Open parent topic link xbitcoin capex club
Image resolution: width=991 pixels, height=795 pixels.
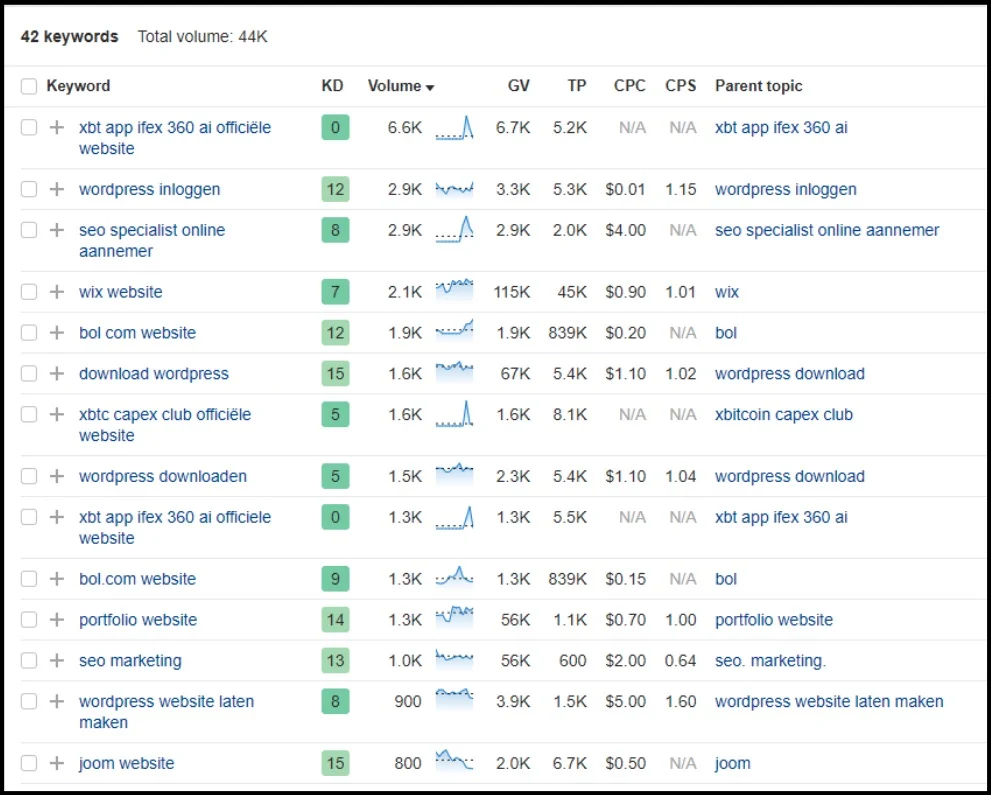(x=784, y=415)
